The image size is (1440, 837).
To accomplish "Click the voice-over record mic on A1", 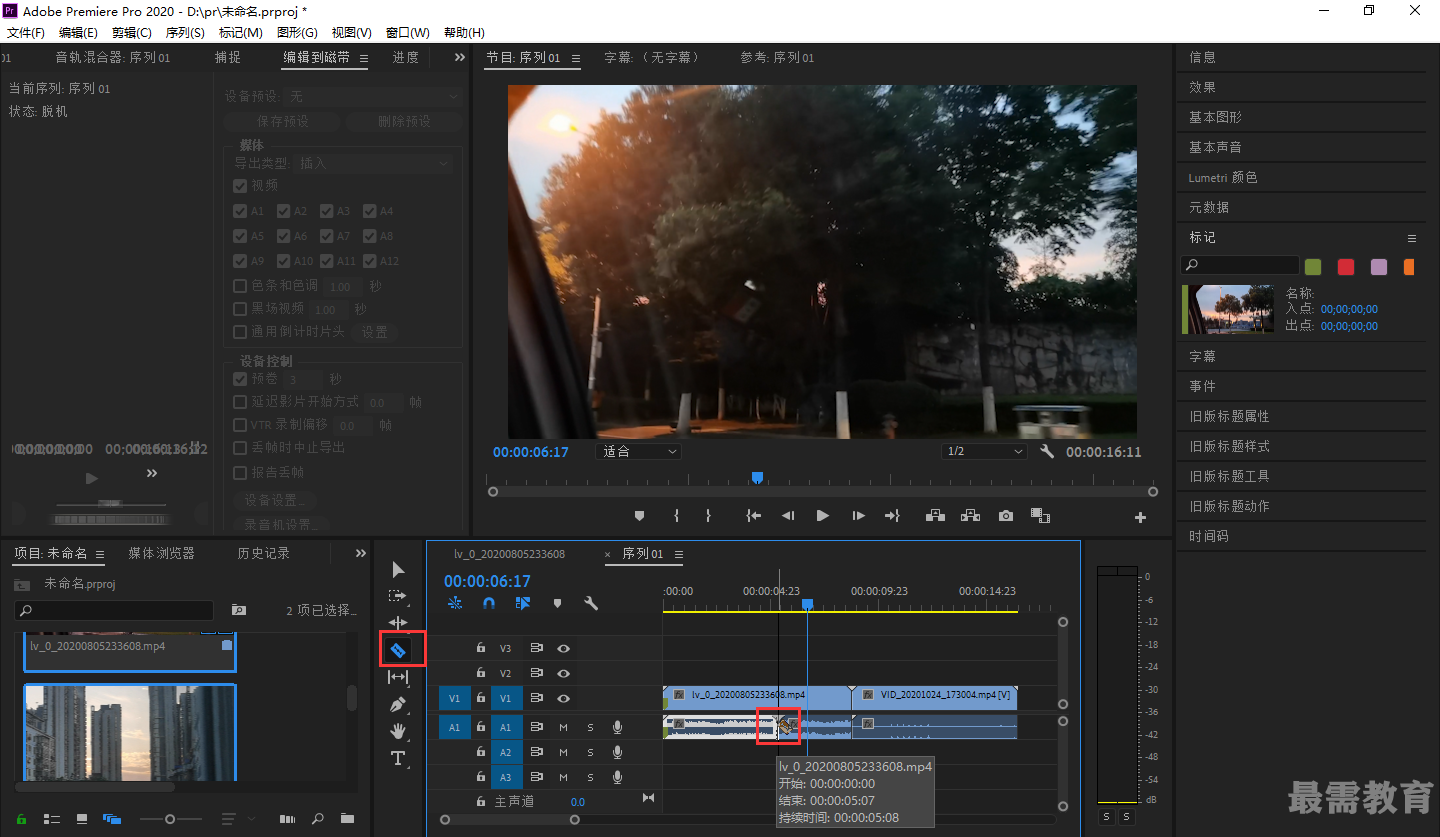I will [x=617, y=727].
